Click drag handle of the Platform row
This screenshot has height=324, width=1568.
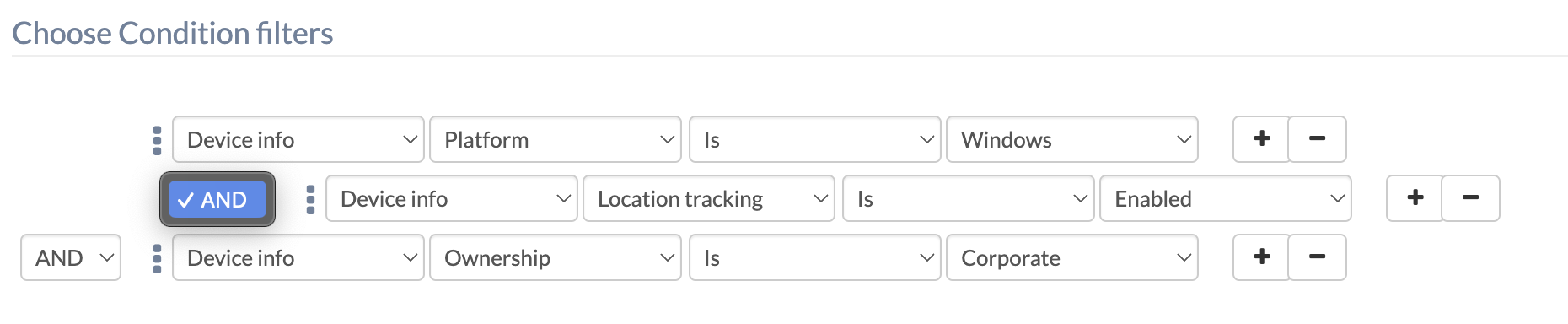click(x=157, y=140)
